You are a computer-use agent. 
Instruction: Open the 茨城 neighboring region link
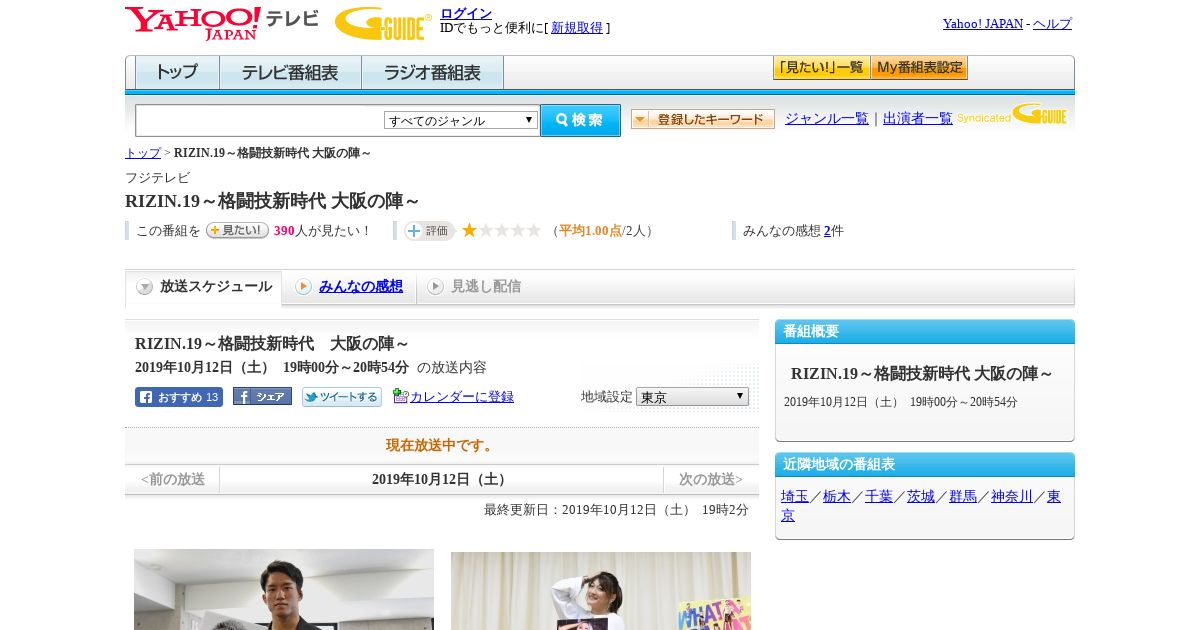pyautogui.click(x=921, y=496)
